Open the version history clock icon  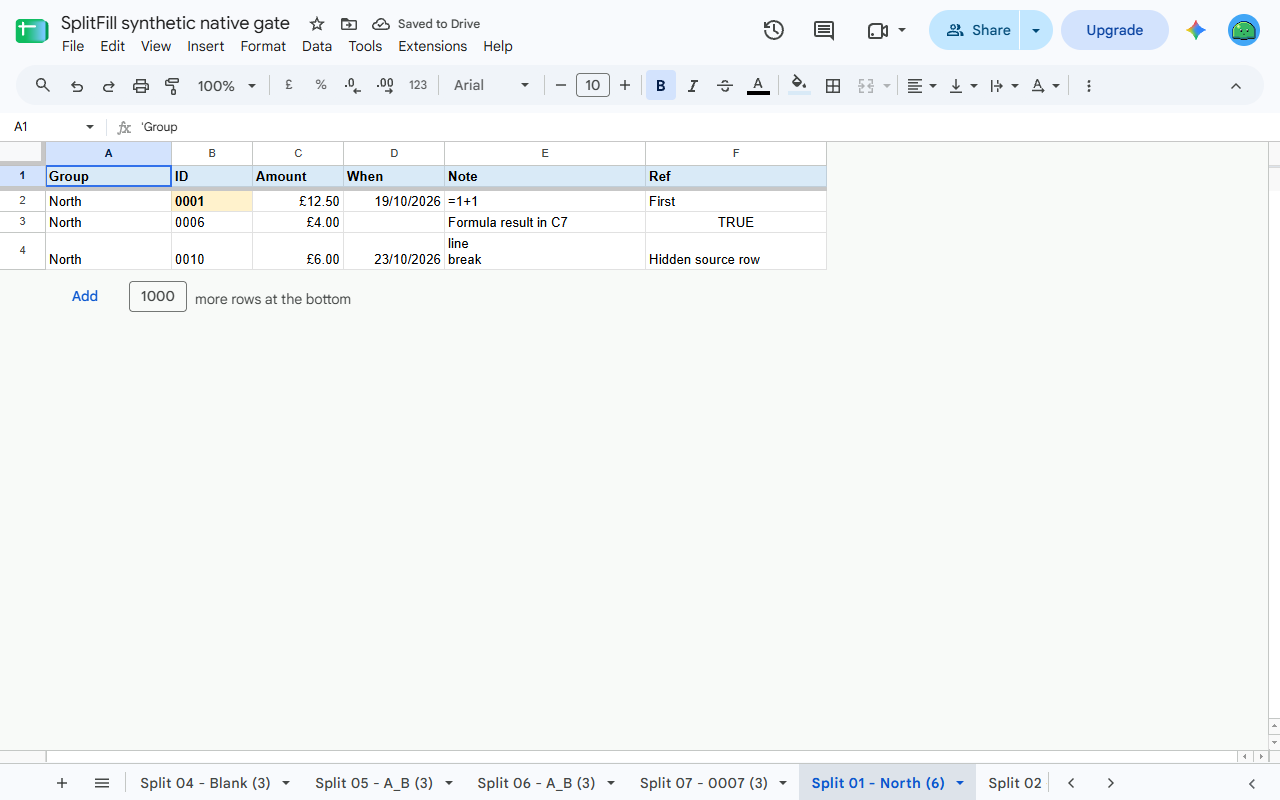(773, 30)
